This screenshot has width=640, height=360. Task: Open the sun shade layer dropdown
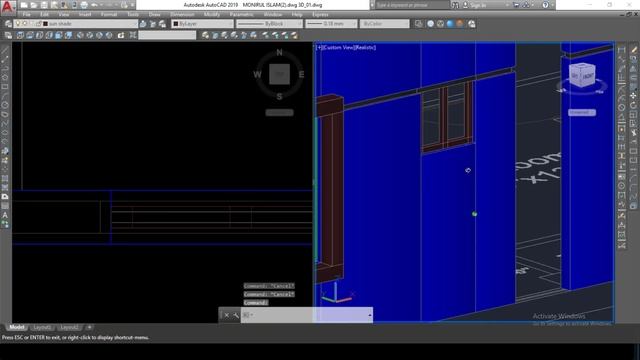click(76, 24)
